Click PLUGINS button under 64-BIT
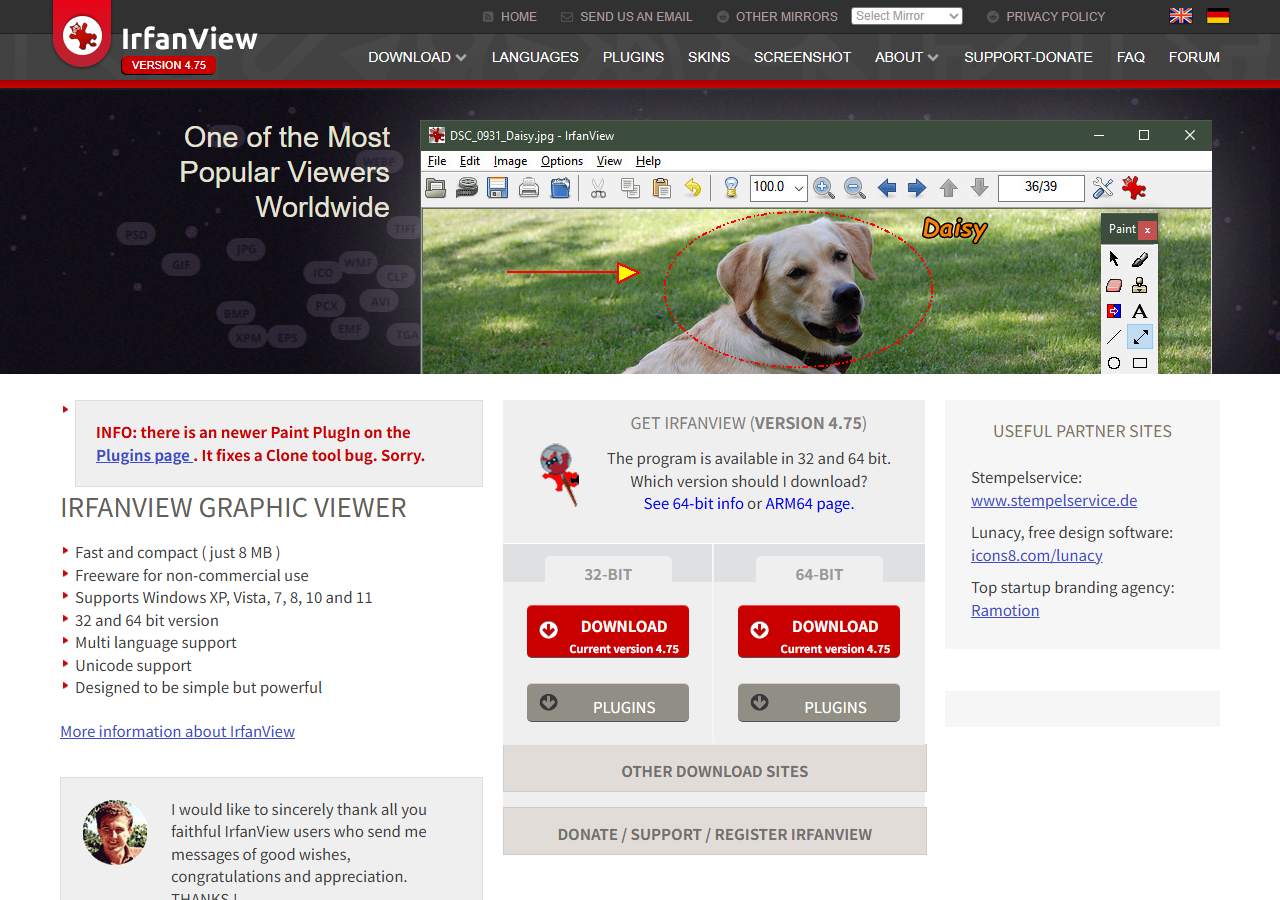Viewport: 1280px width, 900px height. [x=819, y=703]
